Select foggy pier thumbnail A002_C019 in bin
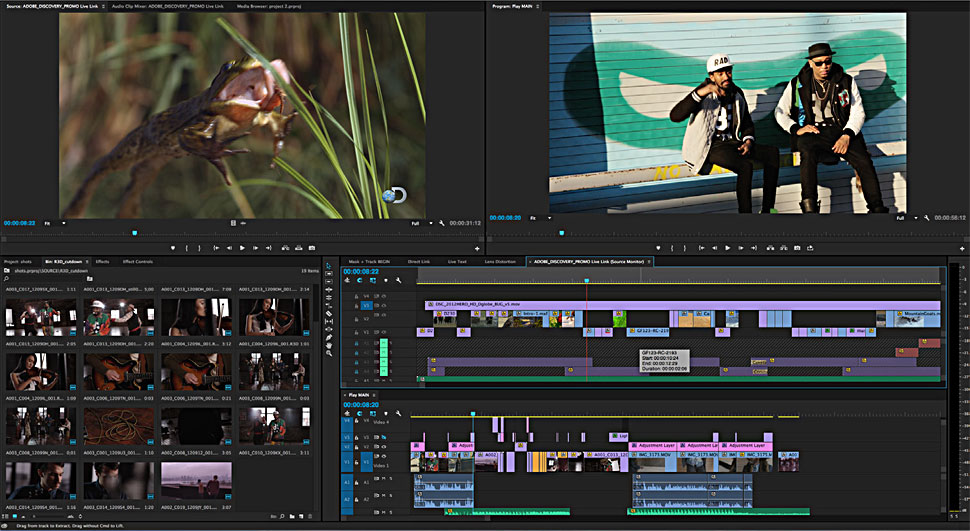Viewport: 970px width, 531px height. click(197, 480)
